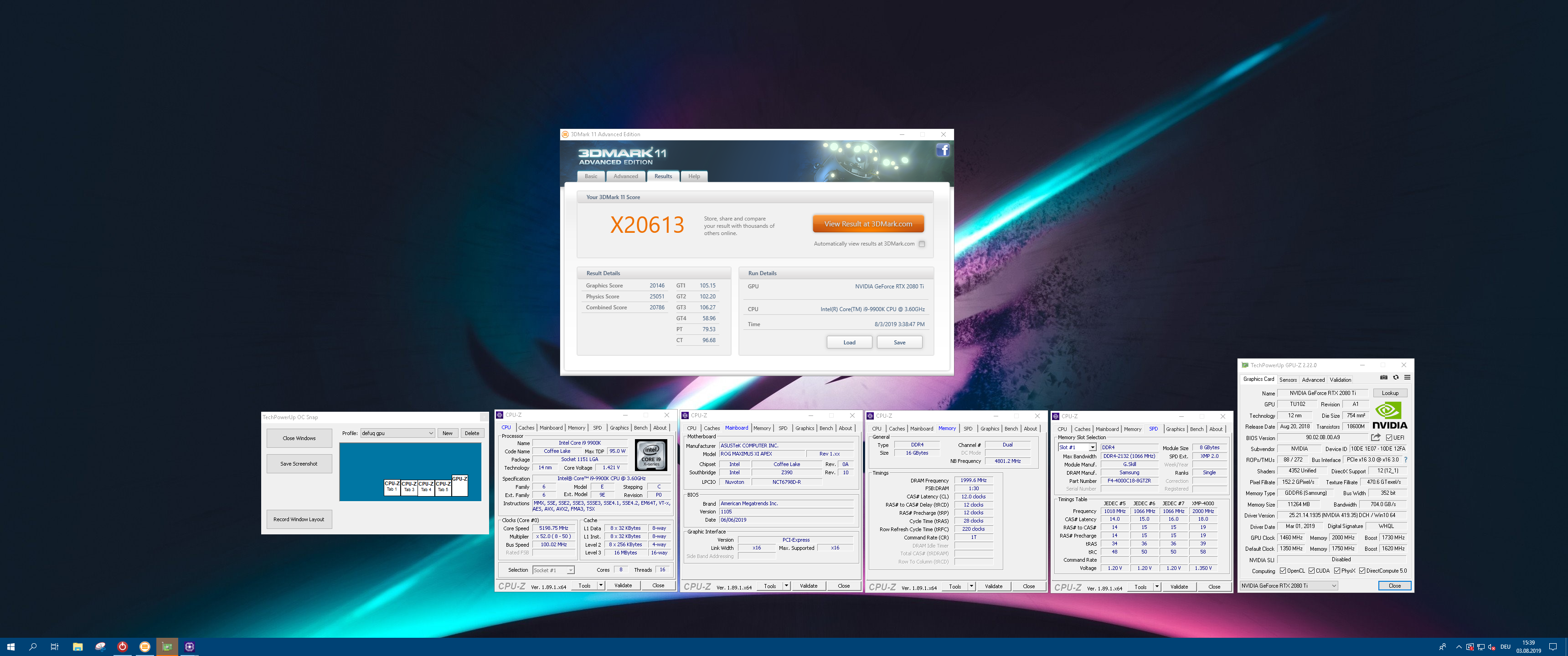Screen dimensions: 1568x656
Task: Toggle CUDA checkbox in GPU-Z
Action: [x=1312, y=571]
